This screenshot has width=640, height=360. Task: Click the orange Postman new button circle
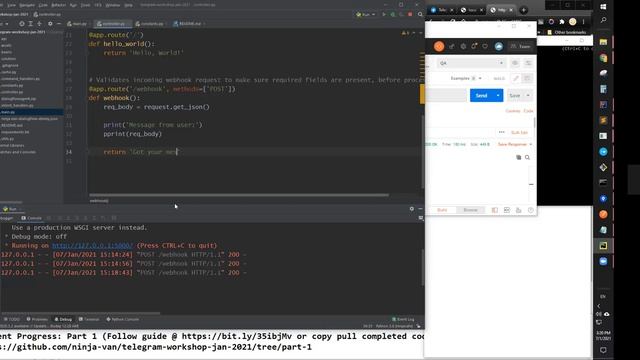pos(439,46)
